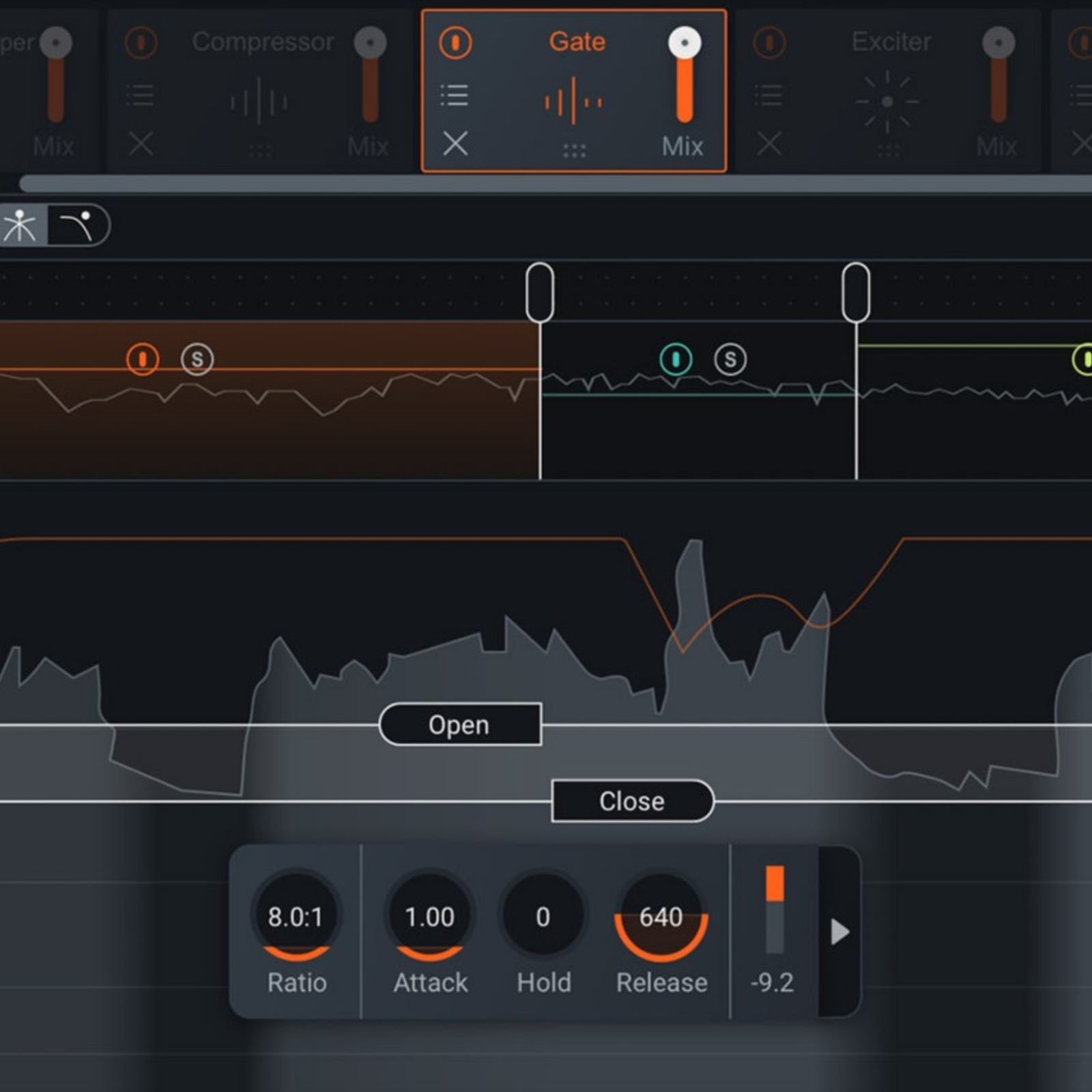Click the Compressor waveform icon
Screen dimensions: 1092x1092
click(x=259, y=99)
